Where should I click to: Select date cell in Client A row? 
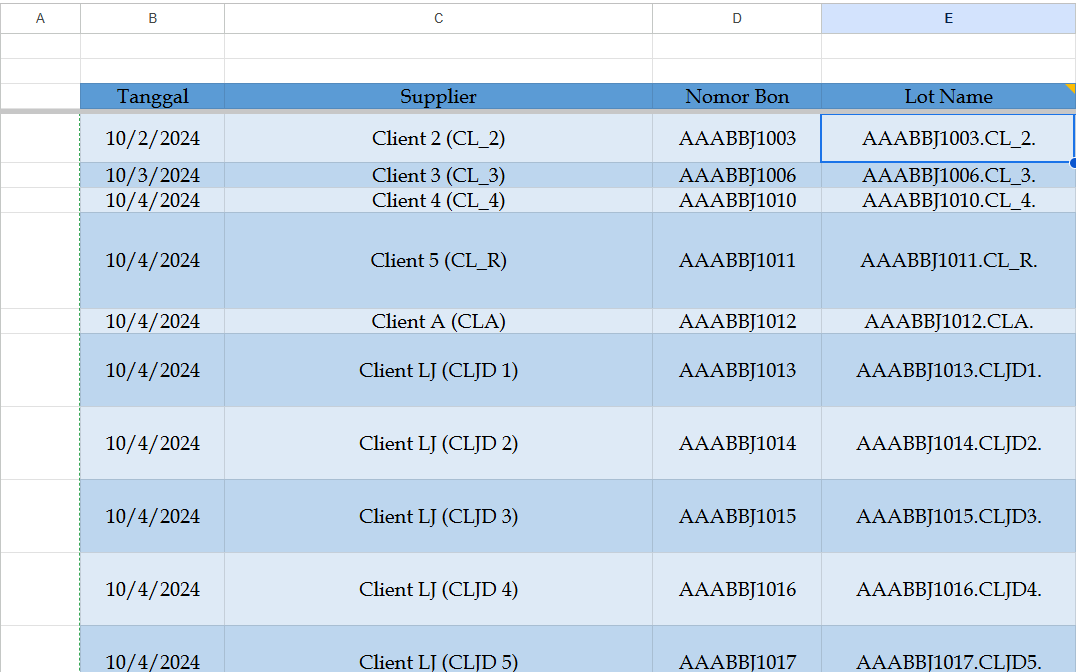click(152, 321)
